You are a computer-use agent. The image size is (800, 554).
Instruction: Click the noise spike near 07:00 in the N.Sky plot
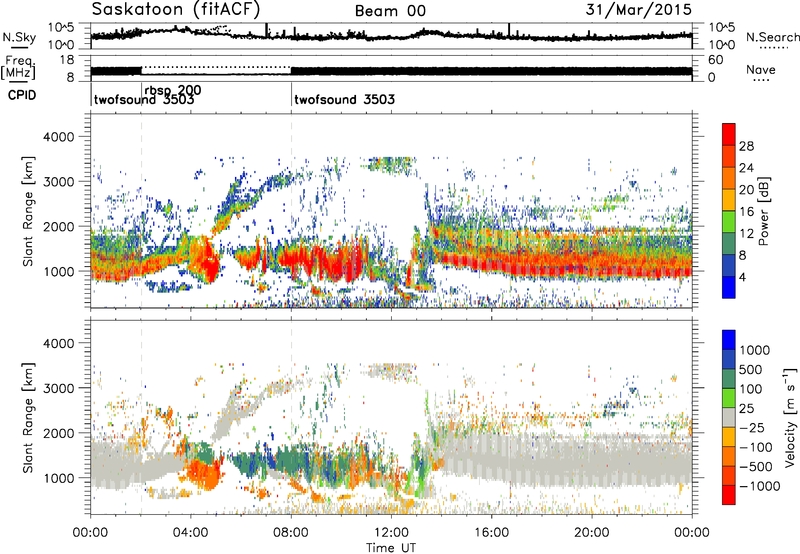266,30
